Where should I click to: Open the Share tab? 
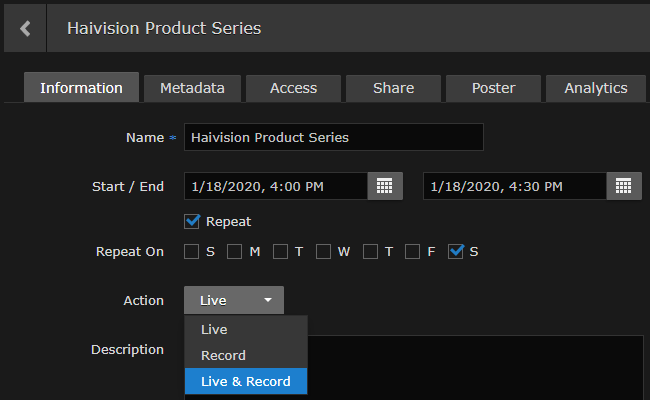393,88
